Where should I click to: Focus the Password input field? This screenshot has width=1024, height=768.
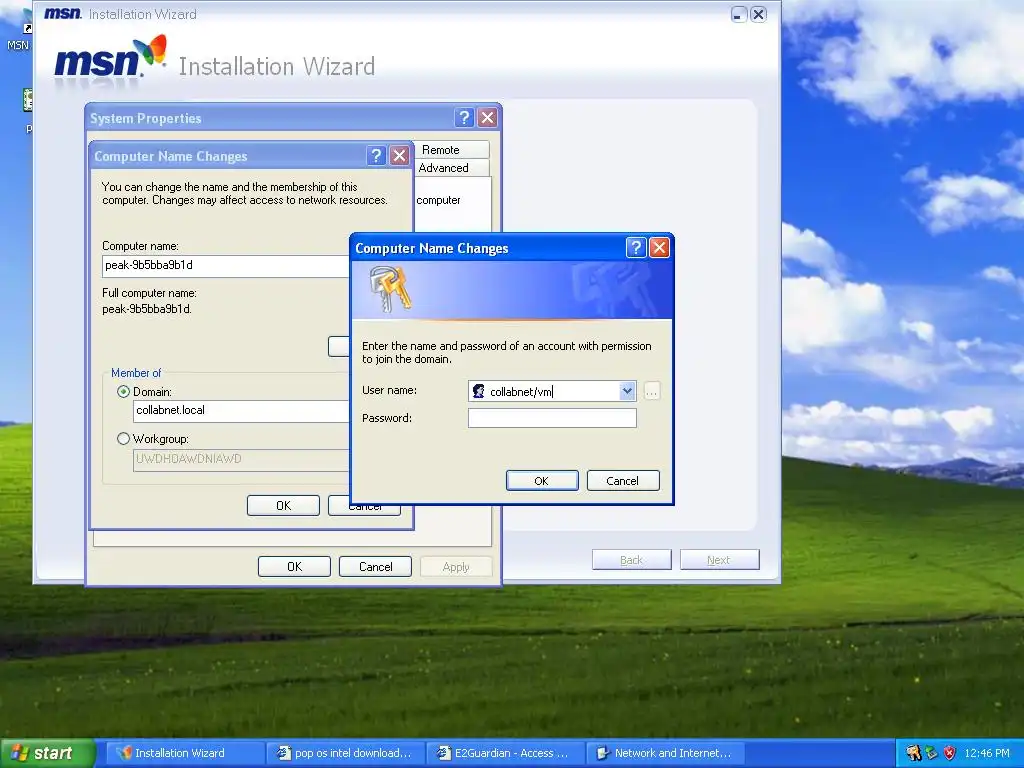click(x=552, y=418)
